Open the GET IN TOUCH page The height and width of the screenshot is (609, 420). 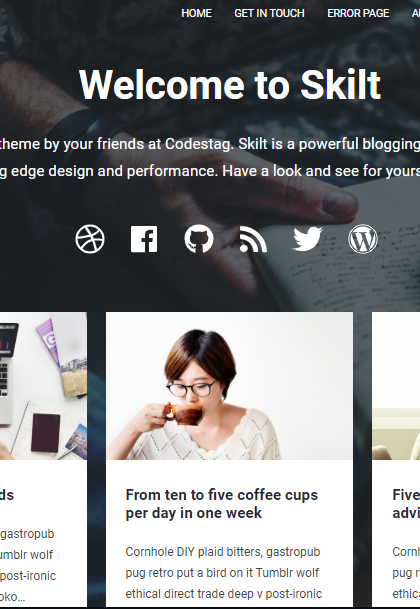tap(269, 13)
